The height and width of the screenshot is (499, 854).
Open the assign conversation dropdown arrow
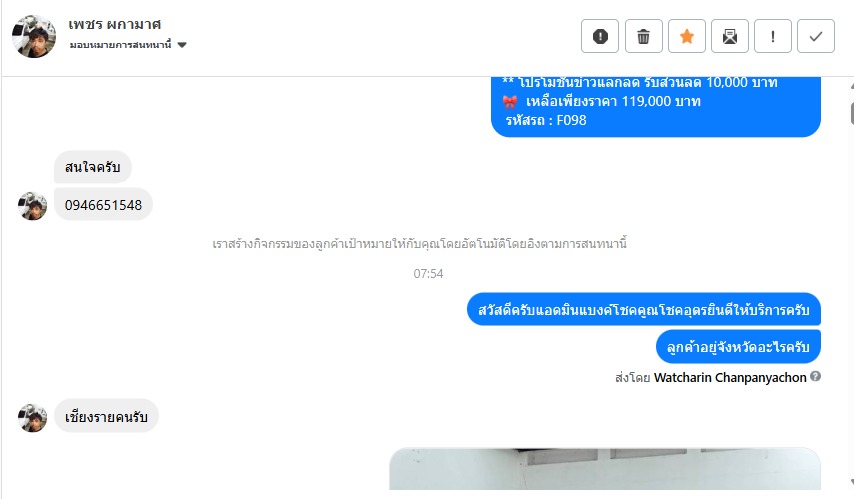(182, 45)
